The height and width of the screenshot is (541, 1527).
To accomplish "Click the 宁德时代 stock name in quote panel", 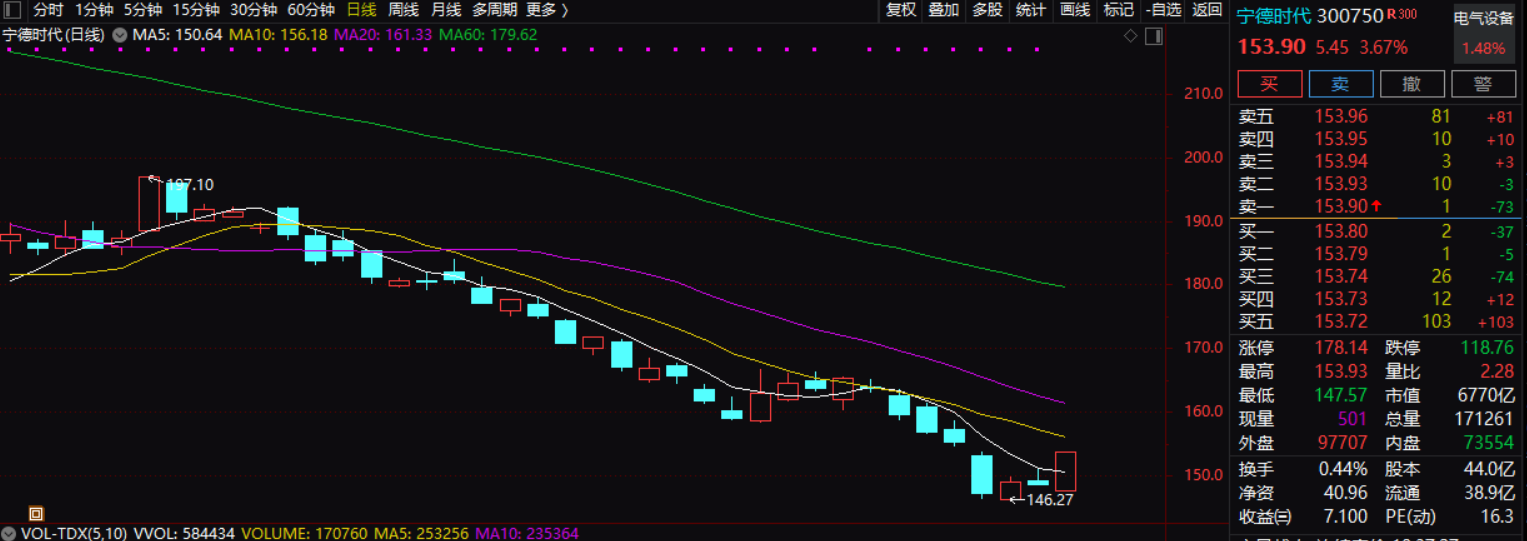I will pyautogui.click(x=1273, y=17).
